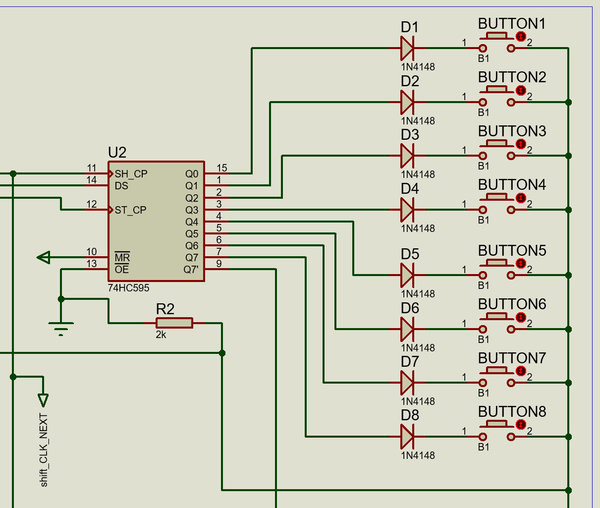Click the shift_CLK_NEXT terminal label

click(44, 450)
